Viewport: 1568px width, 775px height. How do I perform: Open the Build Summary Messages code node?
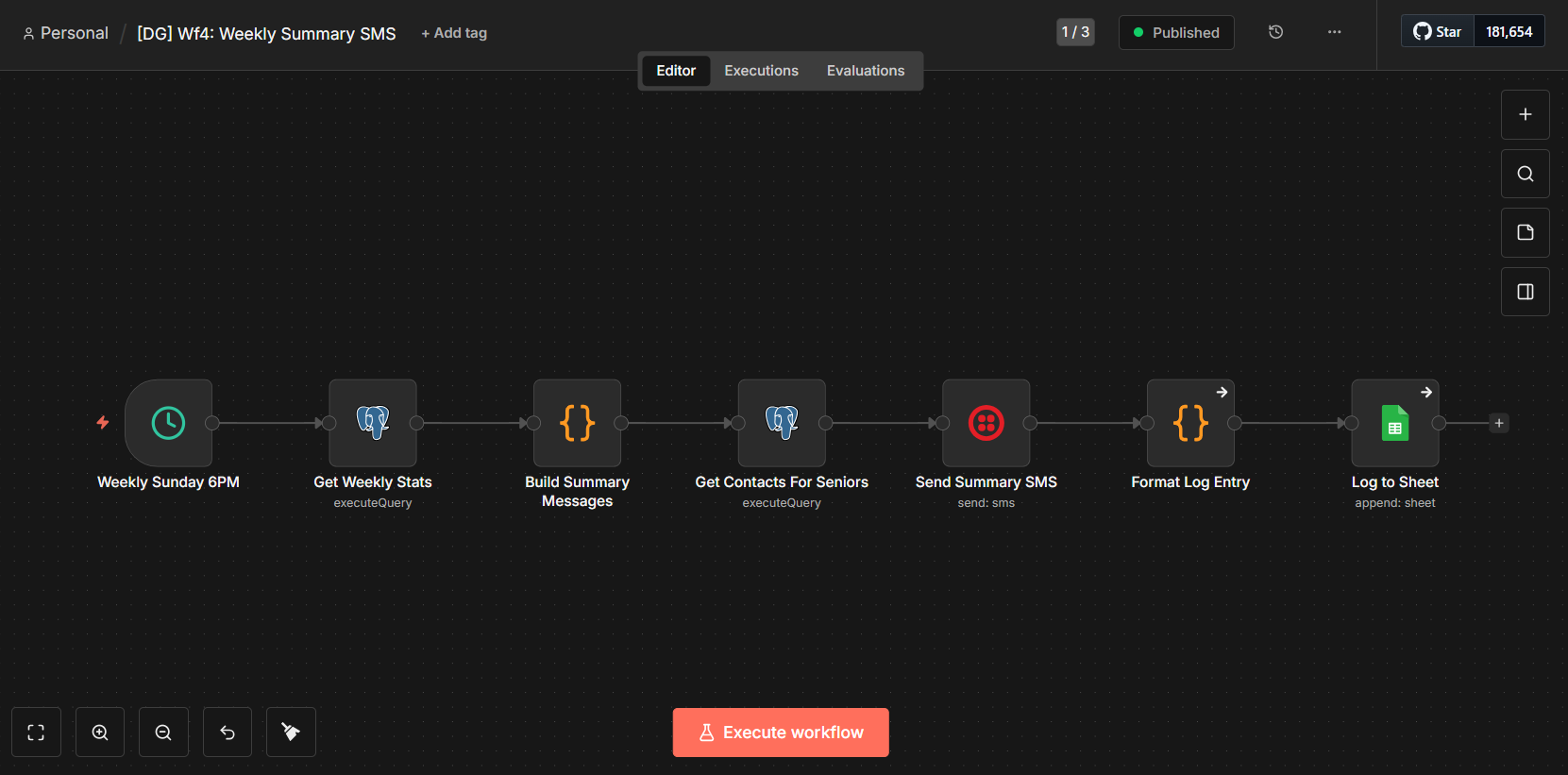point(577,423)
